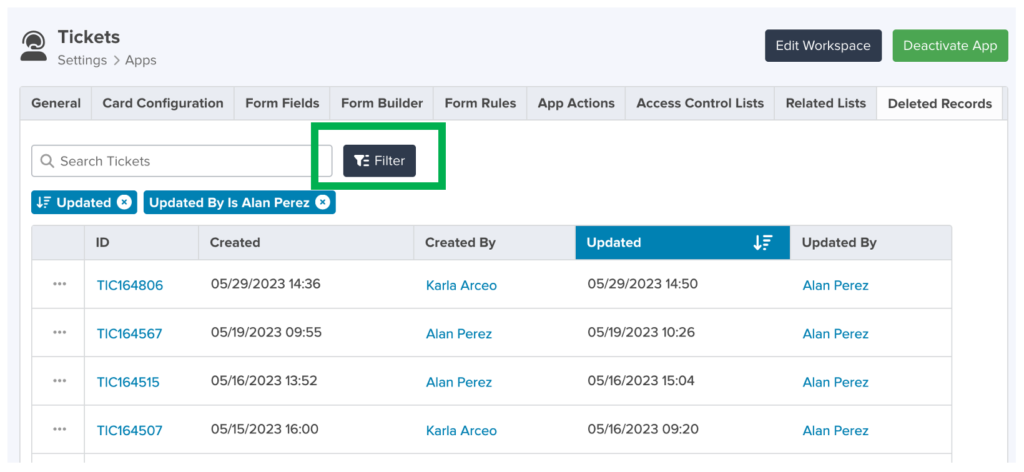Click updated date 05/16/2023 15:04

click(x=641, y=381)
